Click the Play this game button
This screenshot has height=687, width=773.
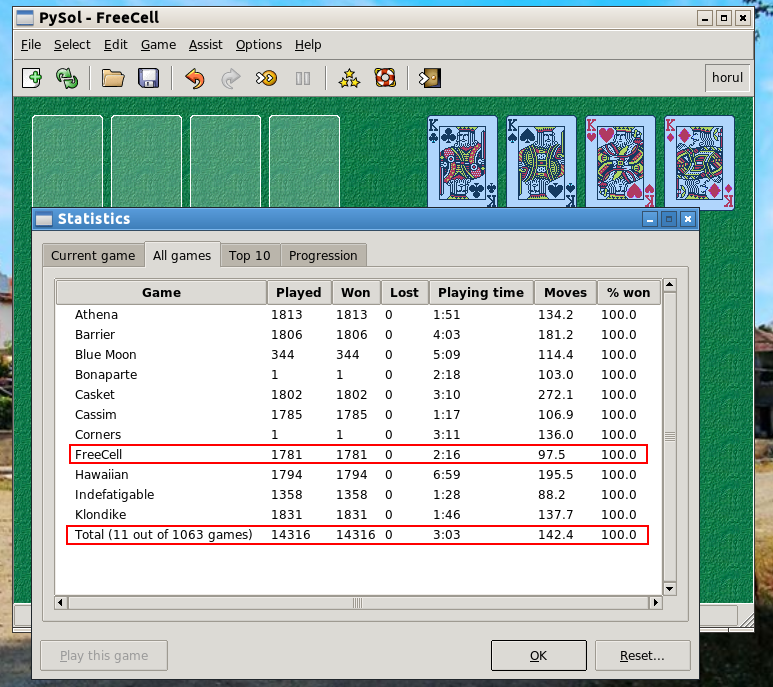[x=104, y=655]
